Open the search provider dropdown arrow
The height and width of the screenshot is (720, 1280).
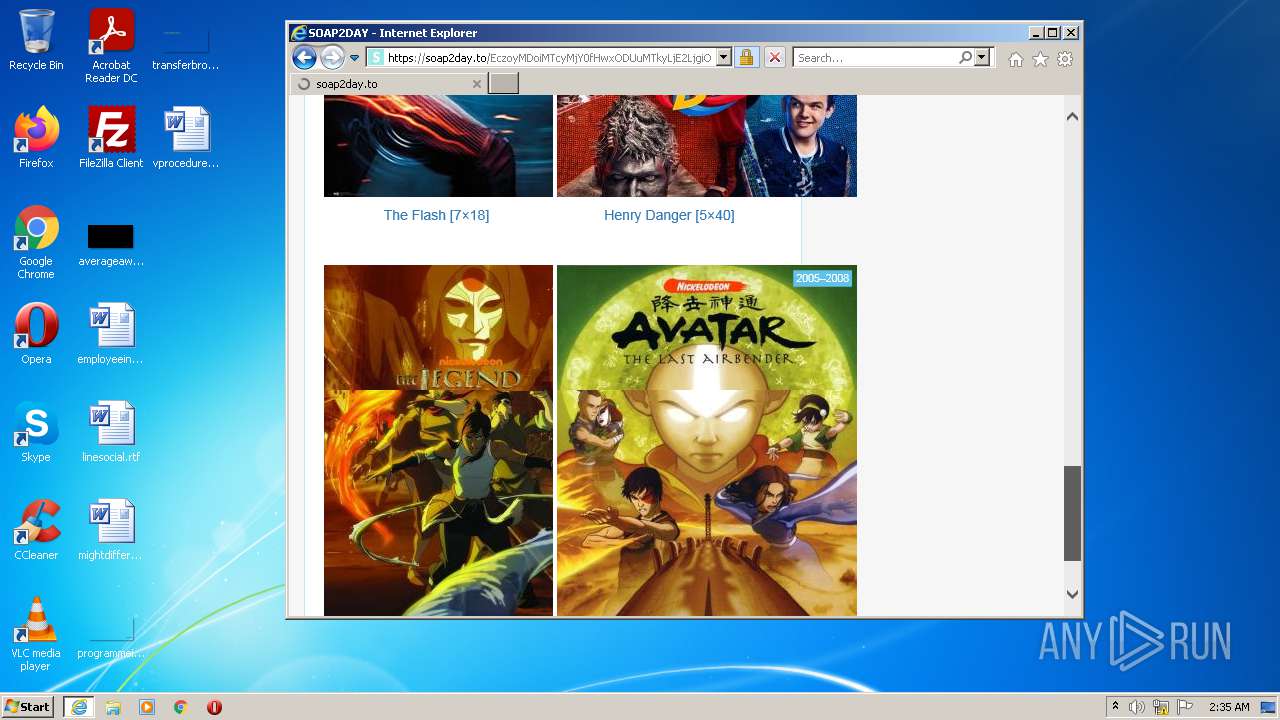coord(982,58)
